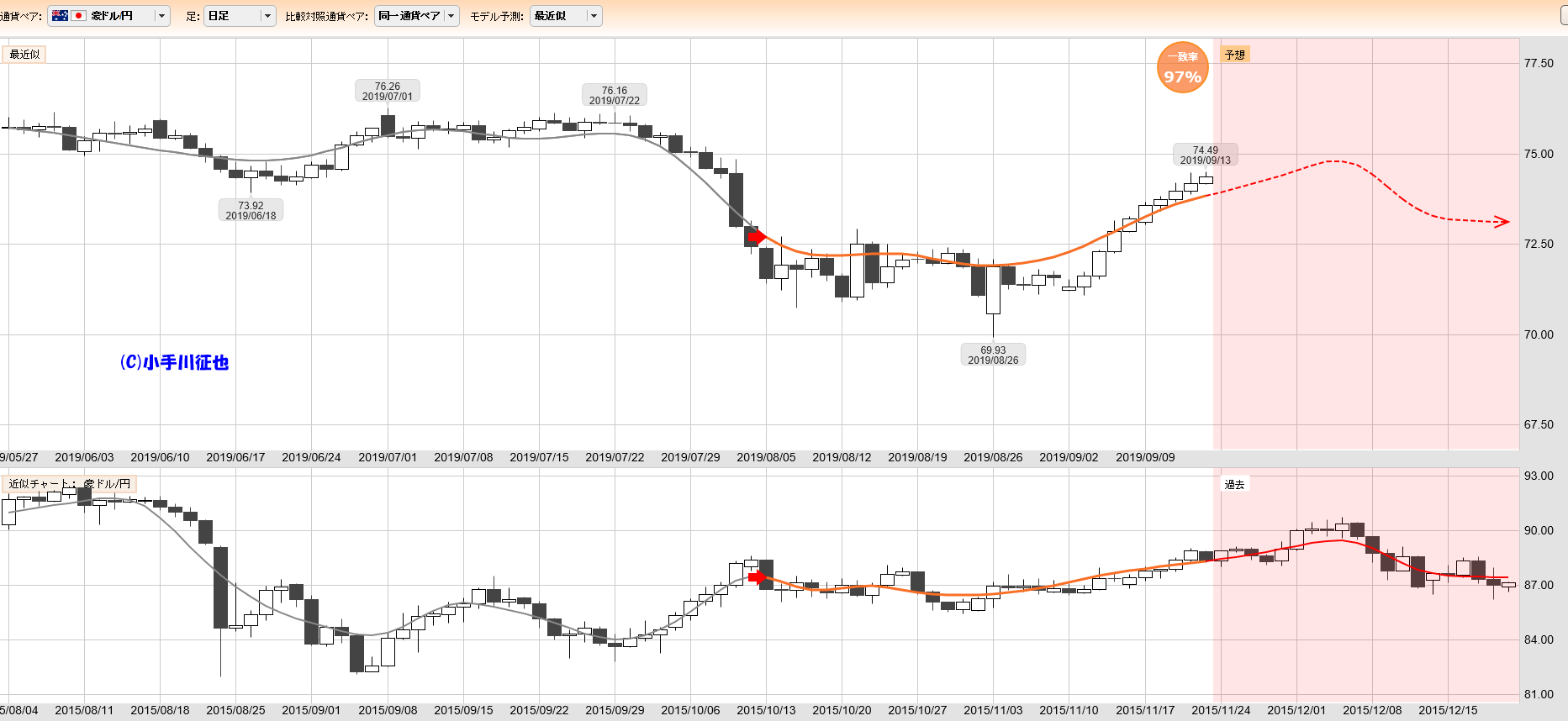The height and width of the screenshot is (721, 1568).
Task: Expand the 比較対照通貨ペア dropdown showing 同一通貨ペア
Action: pos(416,16)
